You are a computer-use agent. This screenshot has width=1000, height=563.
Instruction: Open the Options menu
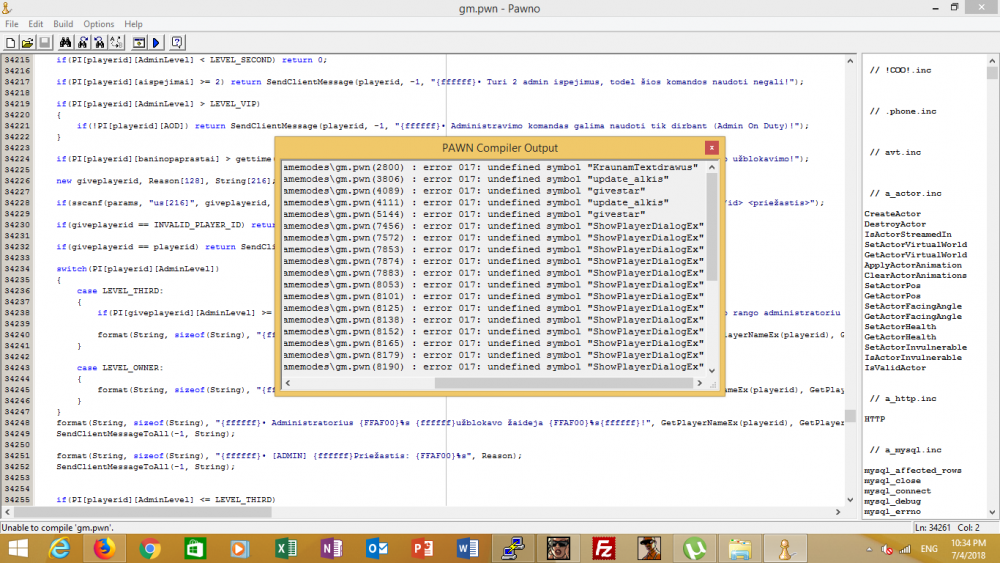click(99, 24)
